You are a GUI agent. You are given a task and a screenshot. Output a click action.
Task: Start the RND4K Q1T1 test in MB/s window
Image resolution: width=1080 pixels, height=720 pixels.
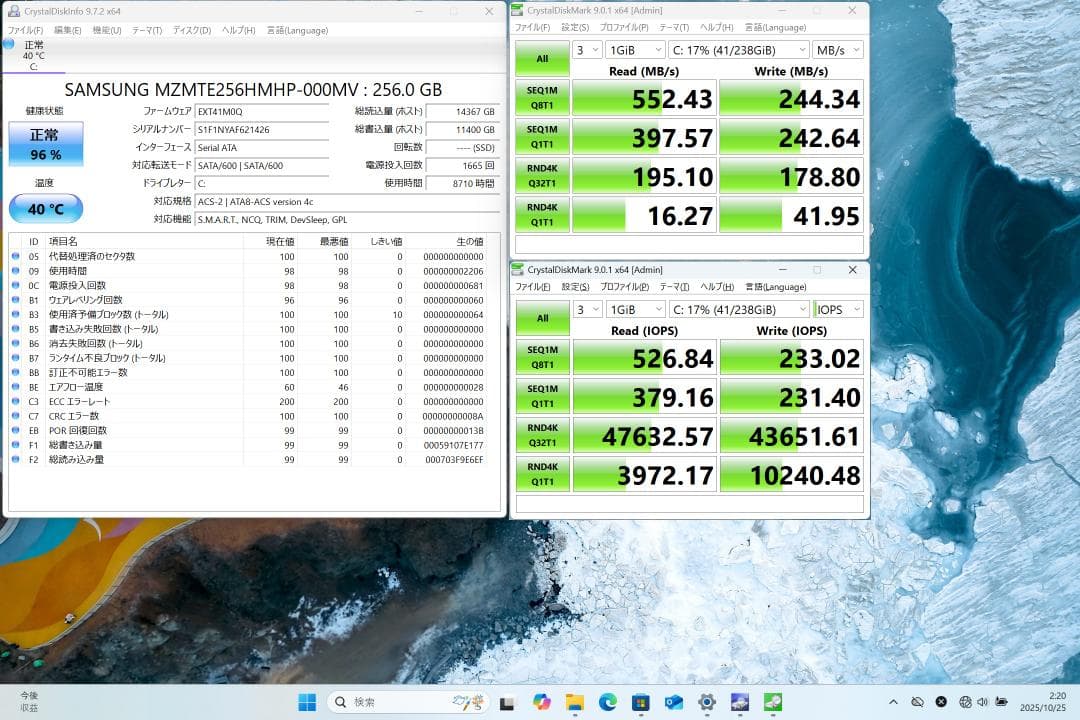tap(541, 214)
